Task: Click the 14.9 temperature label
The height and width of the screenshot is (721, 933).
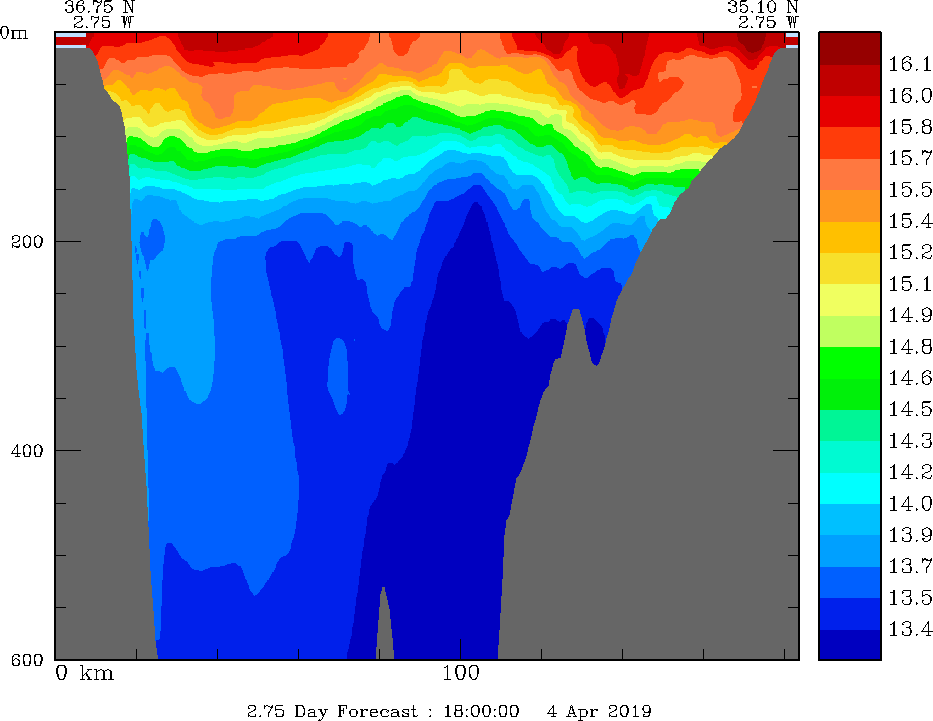Action: coord(910,315)
